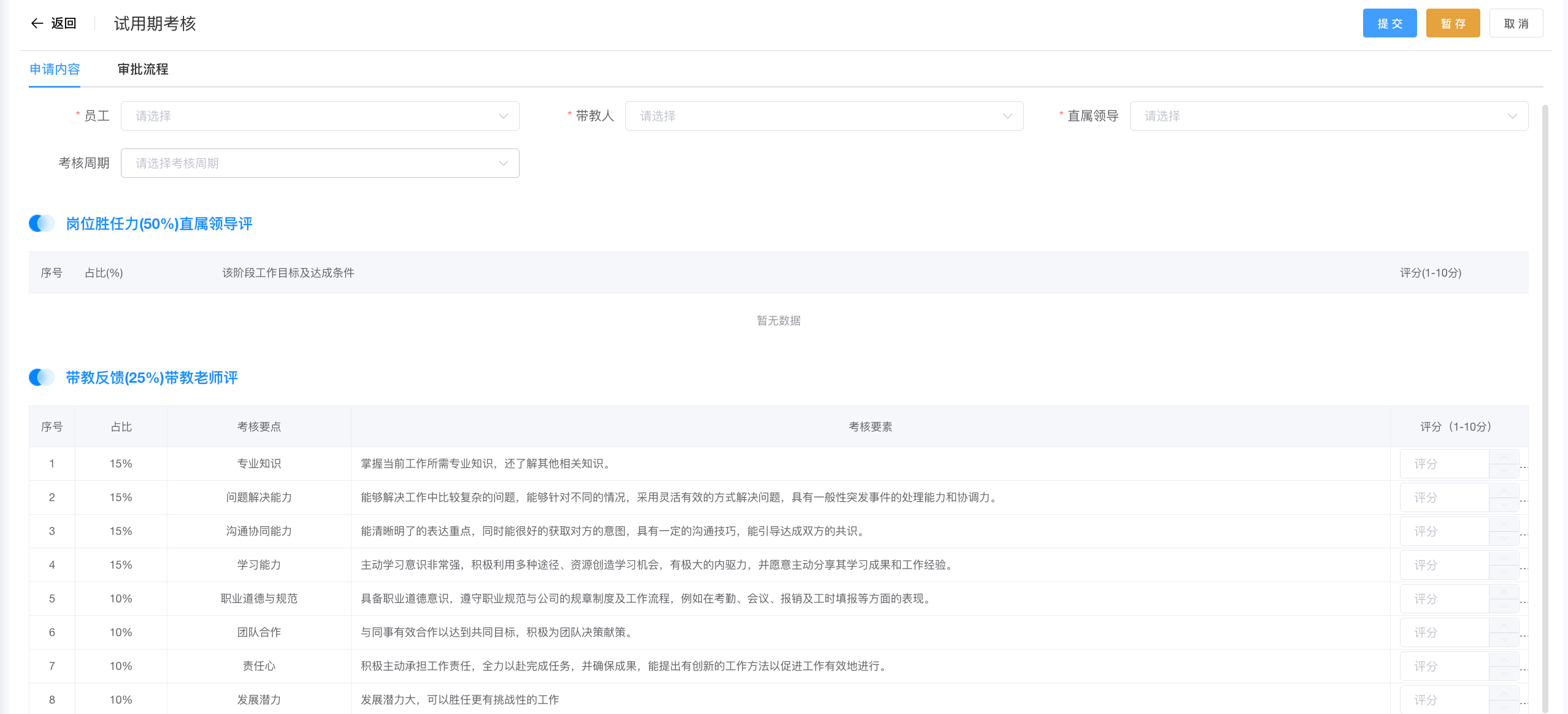The image size is (1568, 714).
Task: Click up arrow for 责任心 score
Action: 1504,660
